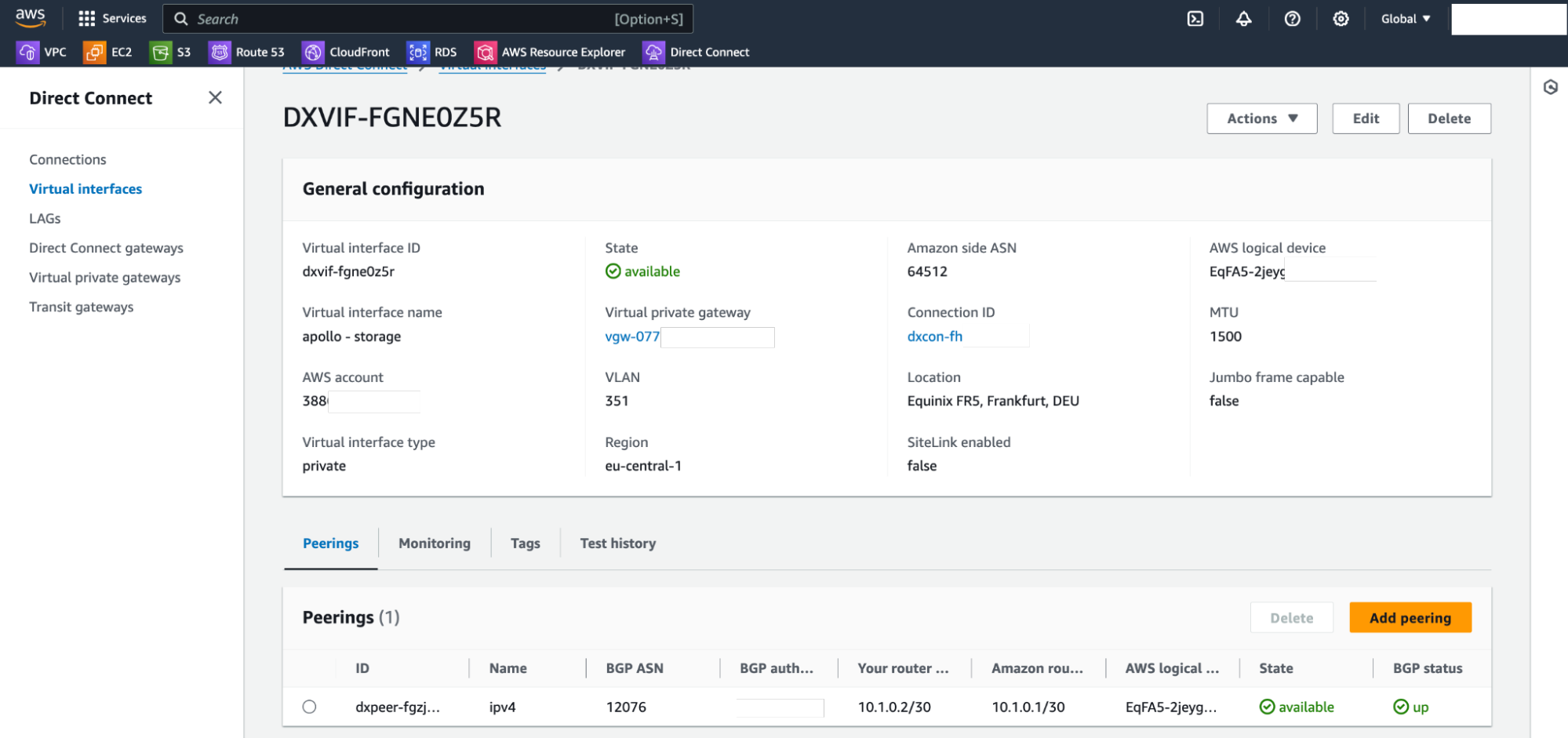Launch CloudShell terminal icon

tap(1195, 19)
